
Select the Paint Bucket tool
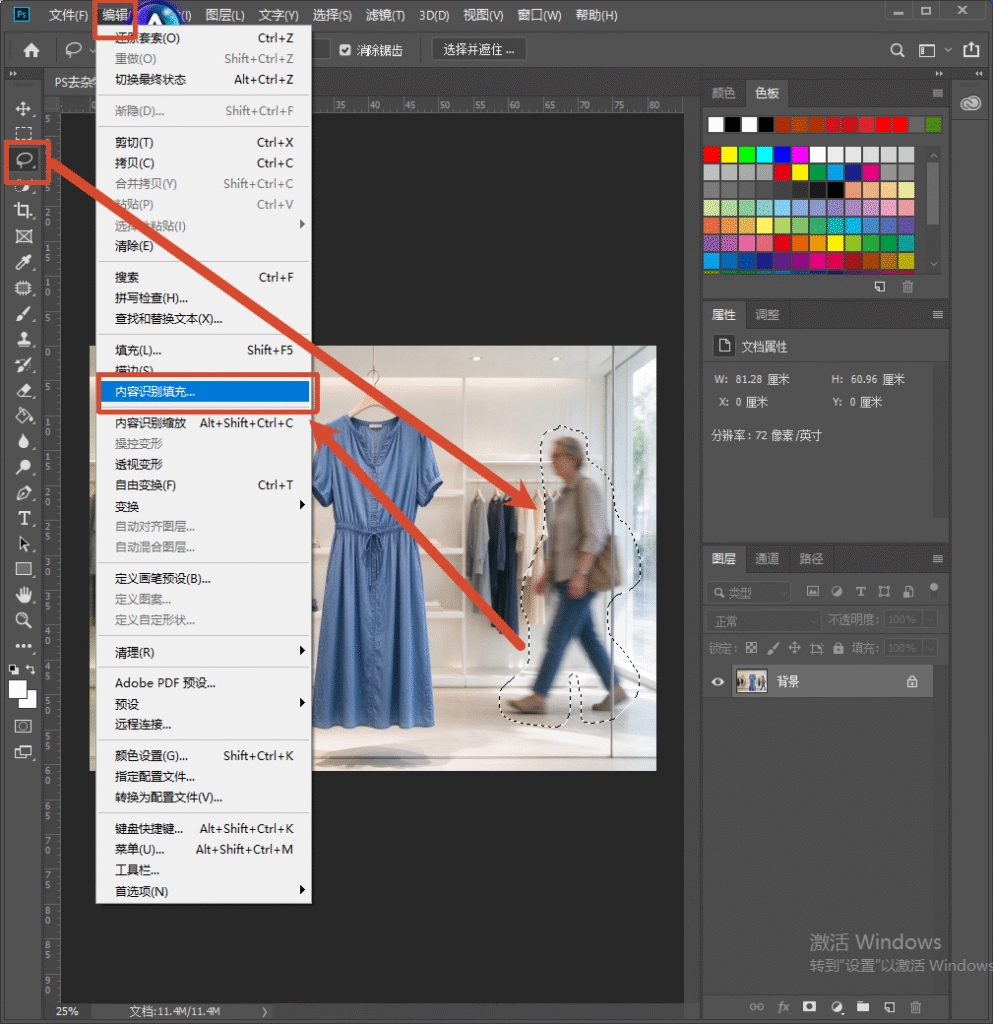[x=24, y=416]
